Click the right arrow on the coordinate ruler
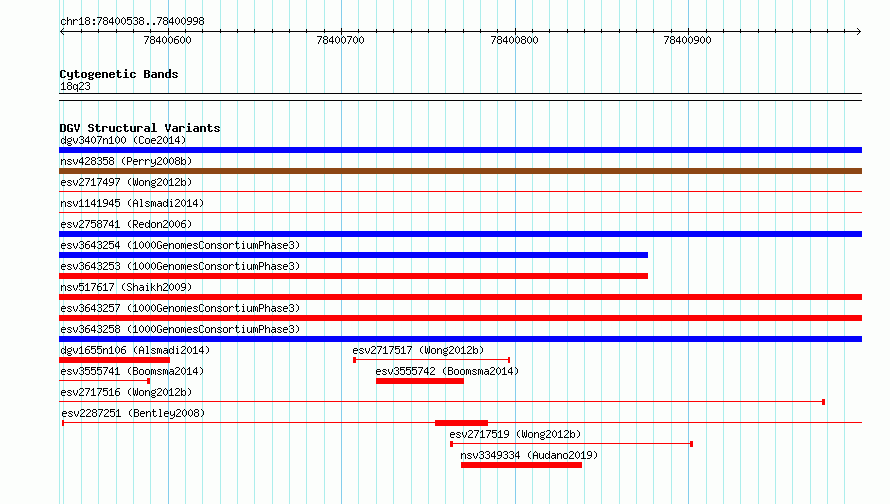This screenshot has height=504, width=890. pyautogui.click(x=858, y=31)
